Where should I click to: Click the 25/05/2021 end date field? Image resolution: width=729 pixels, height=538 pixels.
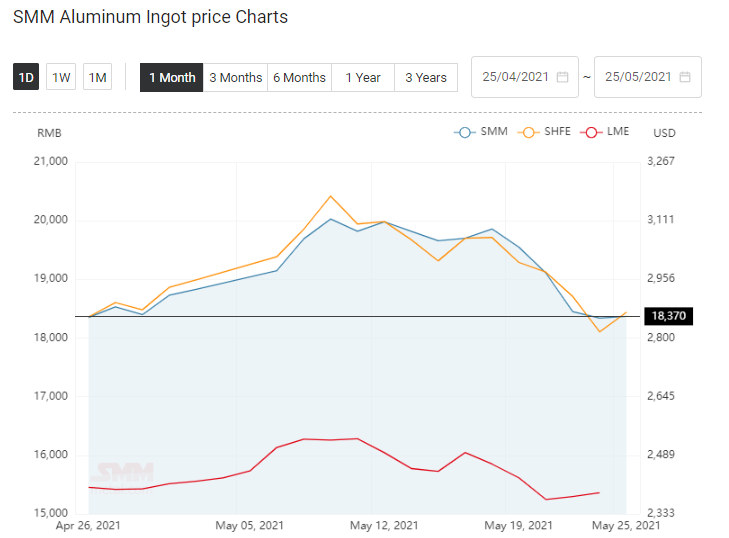(x=648, y=77)
